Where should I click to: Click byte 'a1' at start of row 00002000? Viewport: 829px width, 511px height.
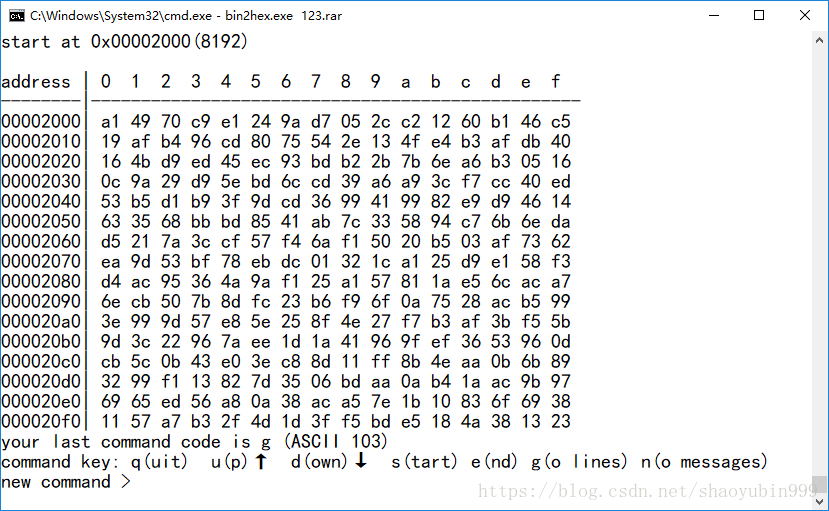click(x=110, y=122)
